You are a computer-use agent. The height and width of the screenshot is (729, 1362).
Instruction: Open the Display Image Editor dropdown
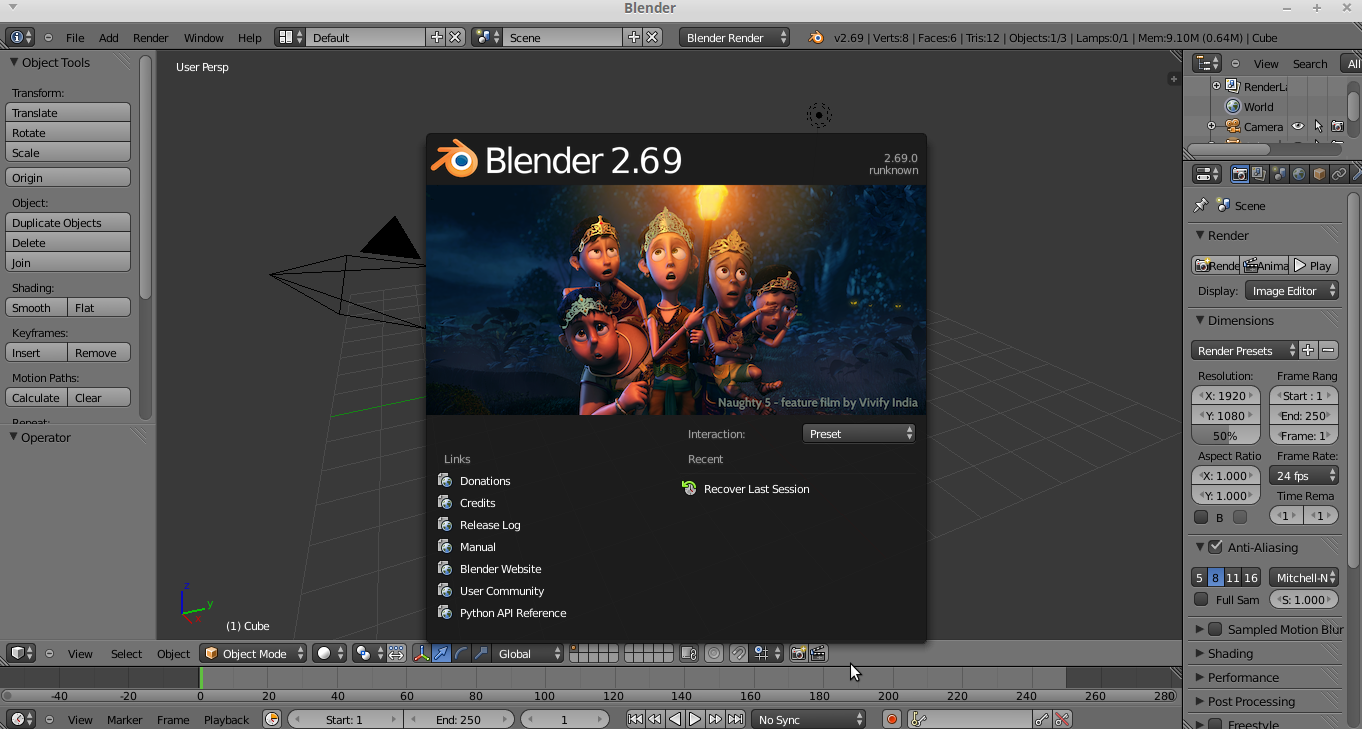1292,290
